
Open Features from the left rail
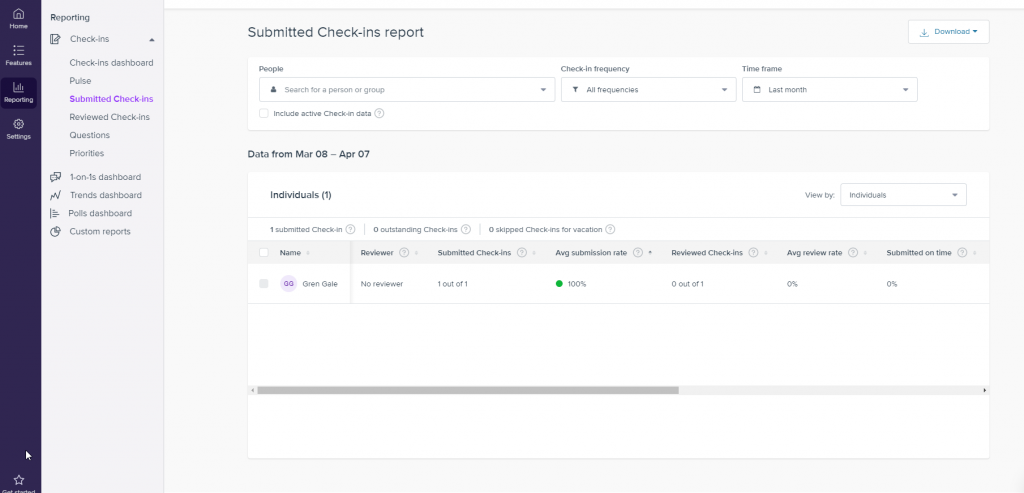pos(18,56)
